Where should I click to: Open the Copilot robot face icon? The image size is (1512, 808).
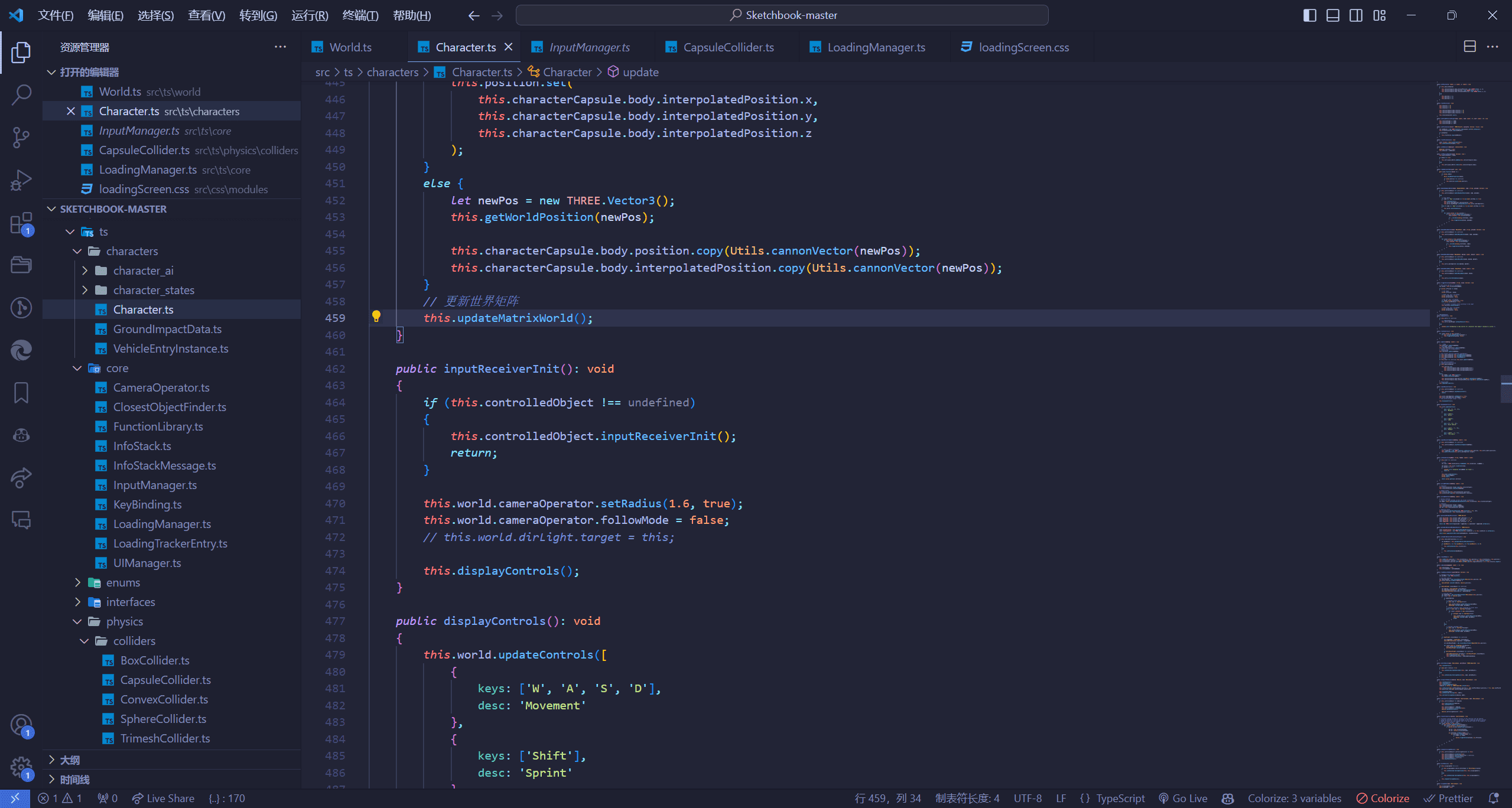pyautogui.click(x=21, y=435)
